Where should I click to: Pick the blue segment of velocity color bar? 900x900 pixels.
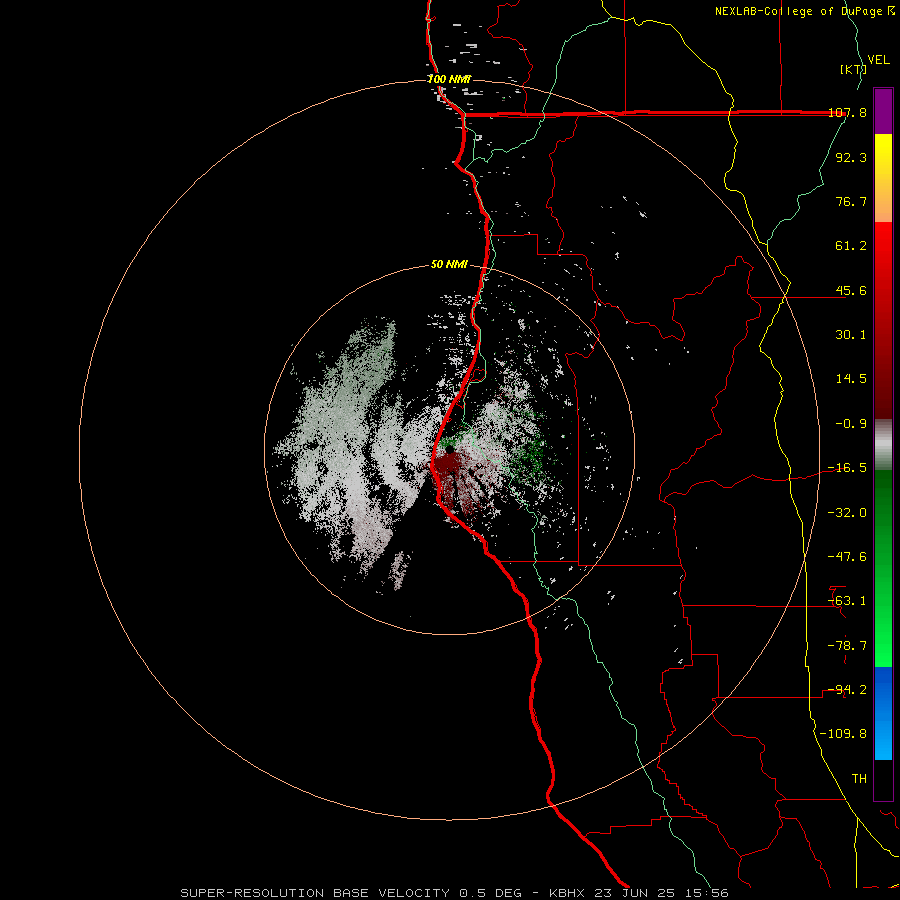pyautogui.click(x=883, y=713)
